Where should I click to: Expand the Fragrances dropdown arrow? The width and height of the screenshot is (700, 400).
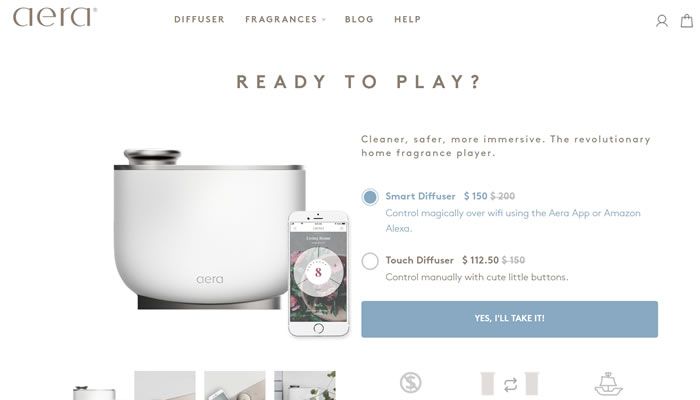[324, 20]
